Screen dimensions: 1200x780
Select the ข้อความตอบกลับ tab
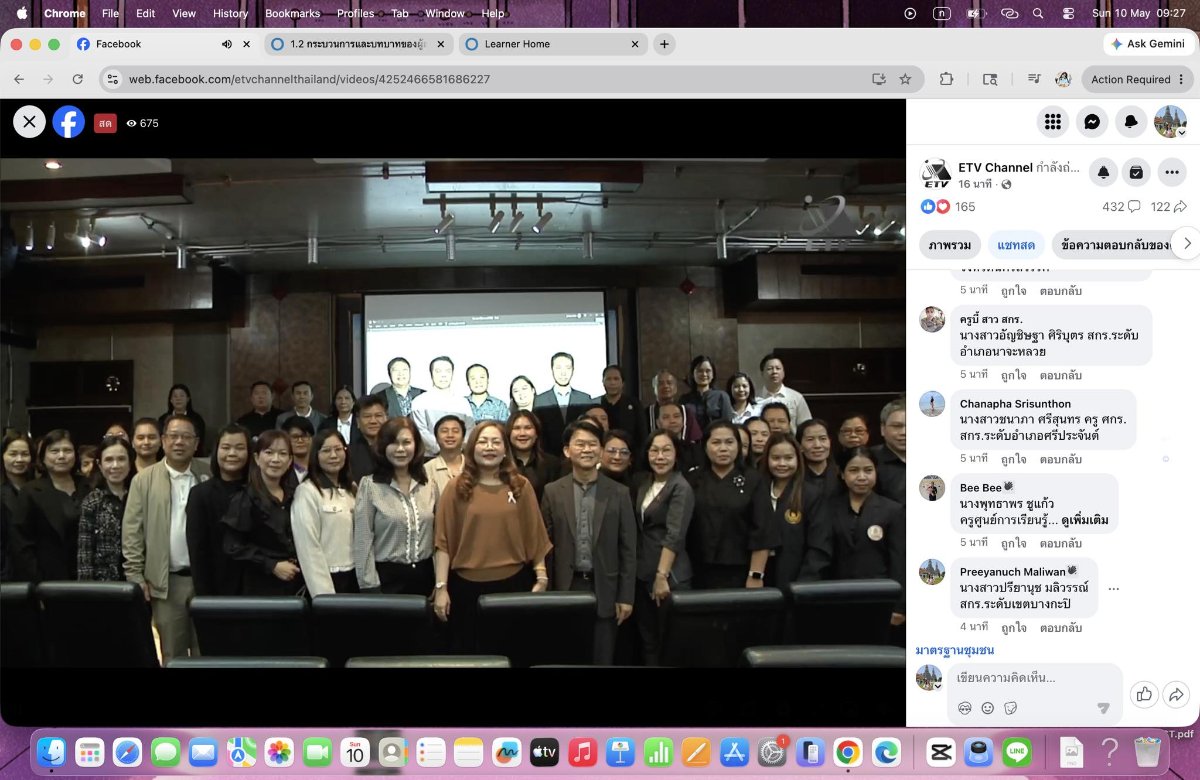point(1113,244)
